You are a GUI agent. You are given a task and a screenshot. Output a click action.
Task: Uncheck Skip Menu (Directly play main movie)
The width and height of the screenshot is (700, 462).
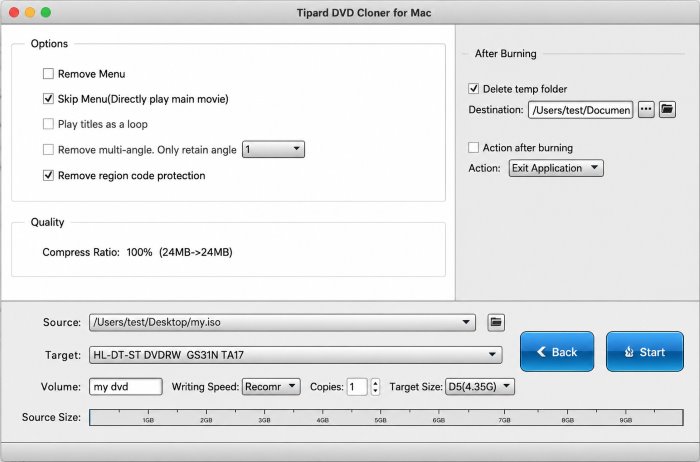pyautogui.click(x=48, y=99)
